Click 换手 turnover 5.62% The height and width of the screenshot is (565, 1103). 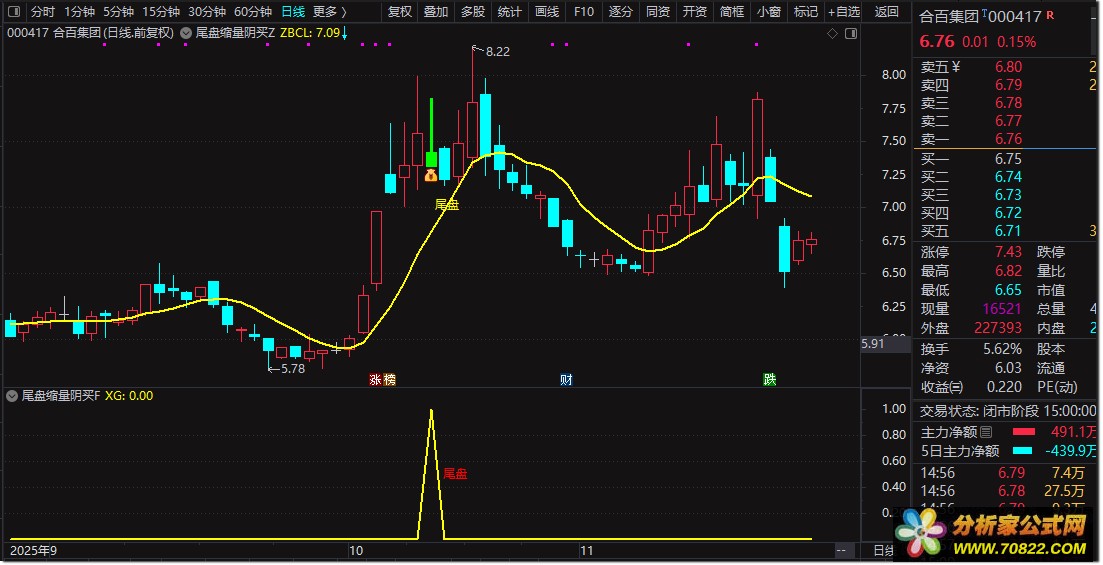click(x=1002, y=349)
